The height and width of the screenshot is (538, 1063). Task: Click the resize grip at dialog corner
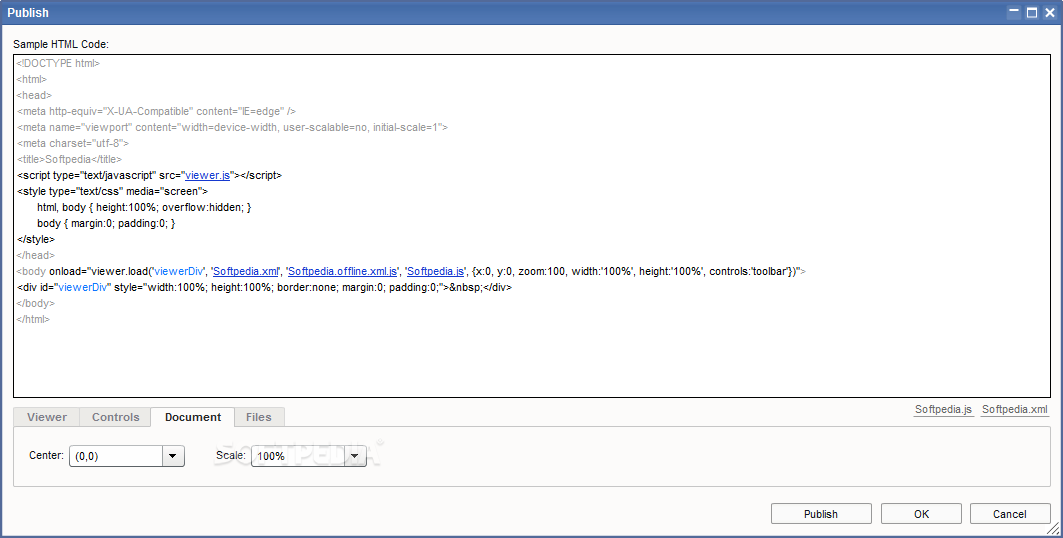click(x=1055, y=530)
